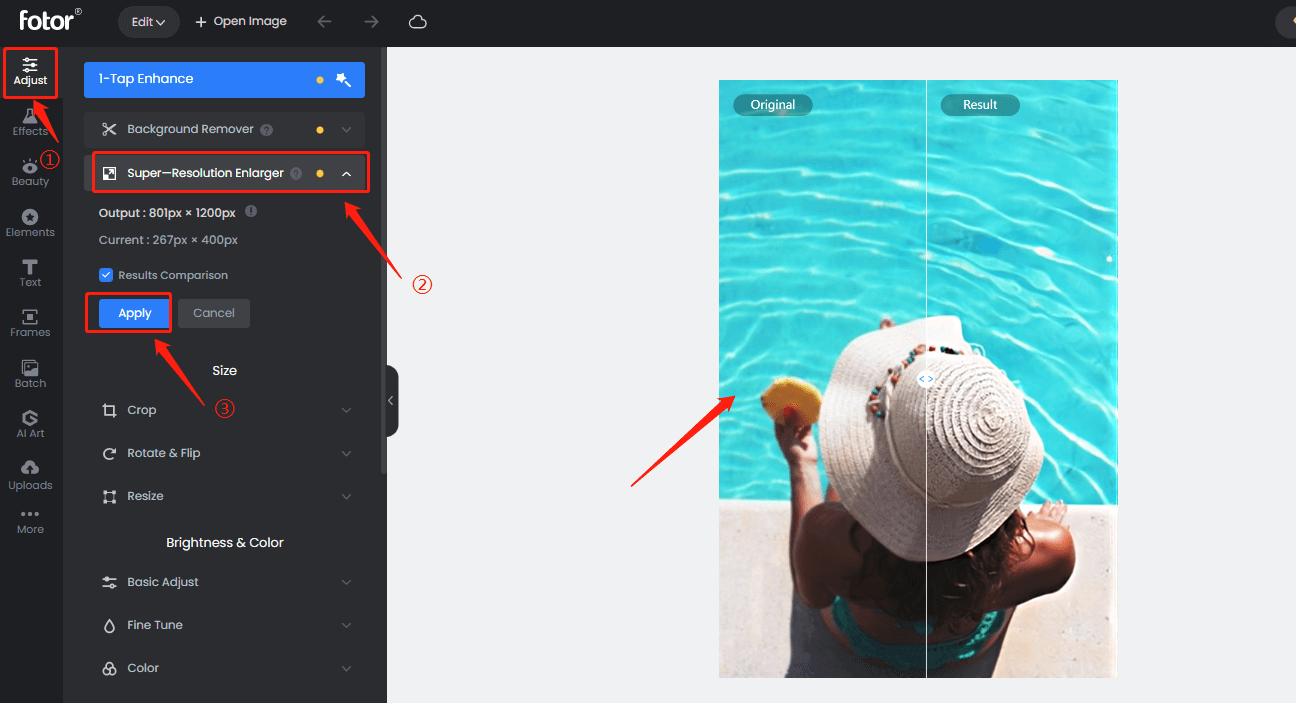Activate the 1-Tap Enhance magic wand
This screenshot has width=1296, height=704.
[x=343, y=79]
